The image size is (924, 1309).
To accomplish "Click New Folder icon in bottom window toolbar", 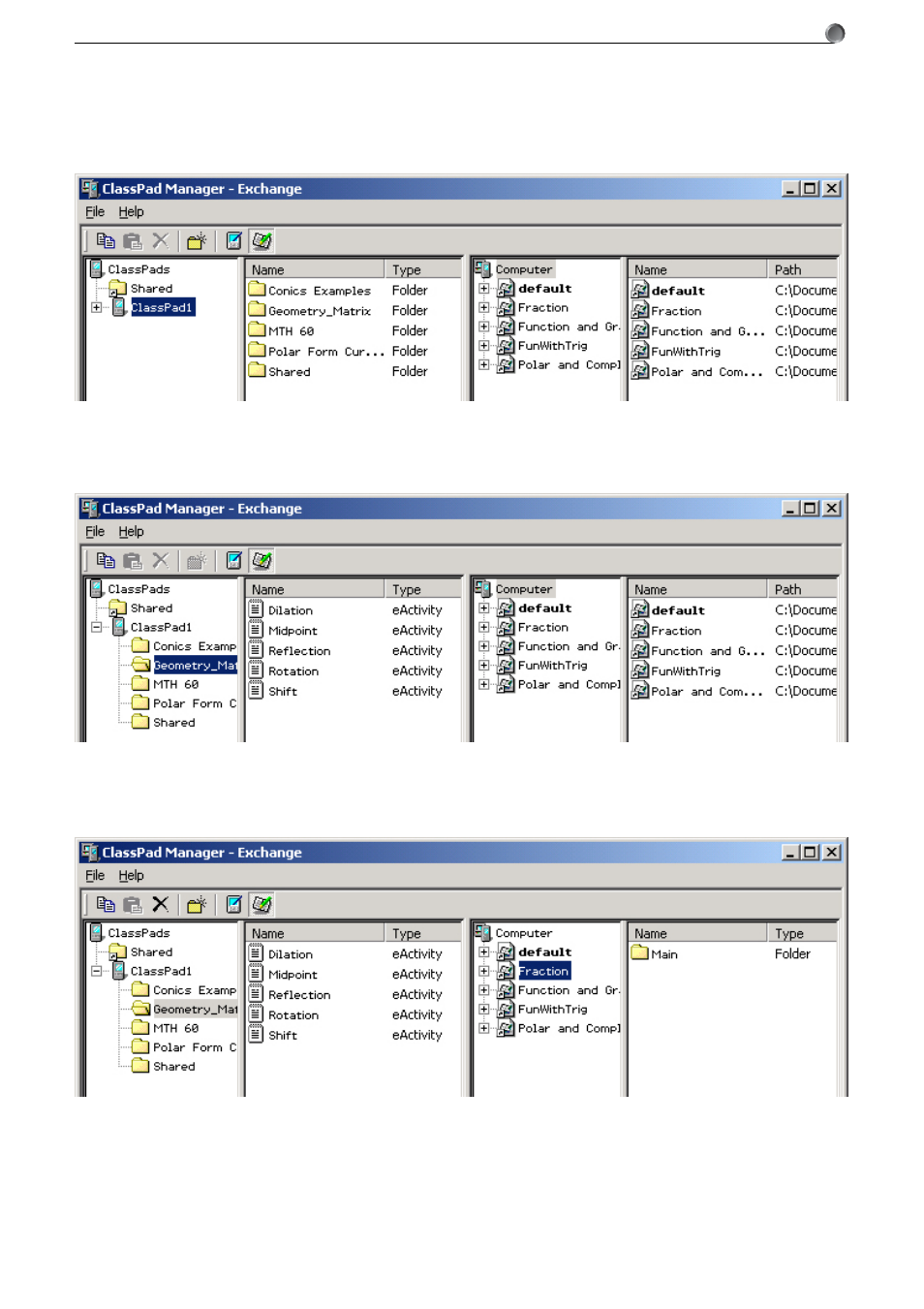I will click(x=197, y=905).
